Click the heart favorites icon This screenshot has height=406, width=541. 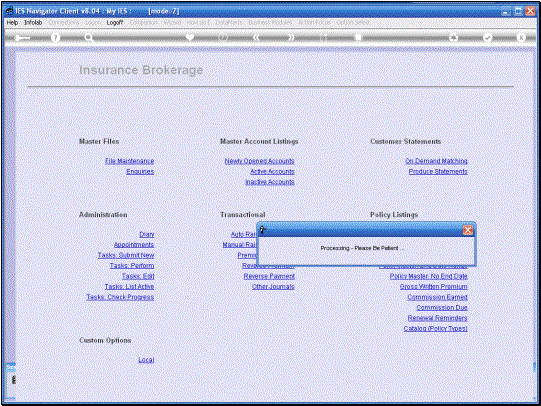click(x=190, y=37)
